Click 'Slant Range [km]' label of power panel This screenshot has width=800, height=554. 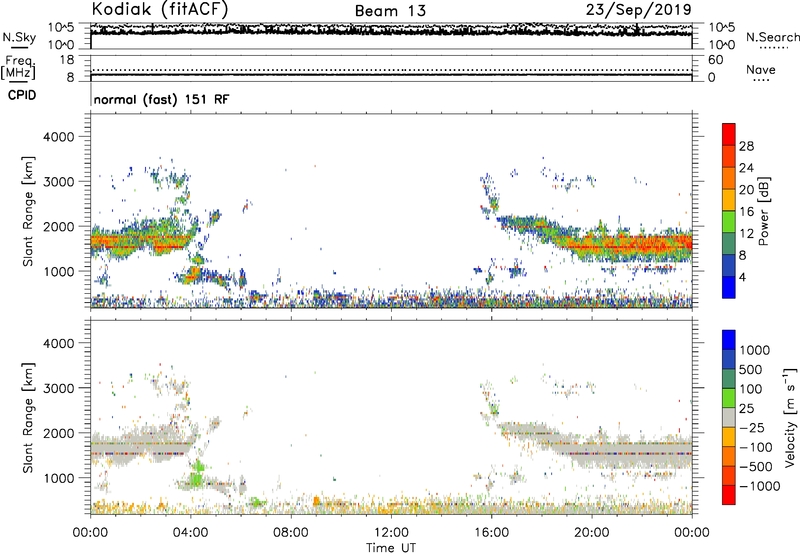28,211
